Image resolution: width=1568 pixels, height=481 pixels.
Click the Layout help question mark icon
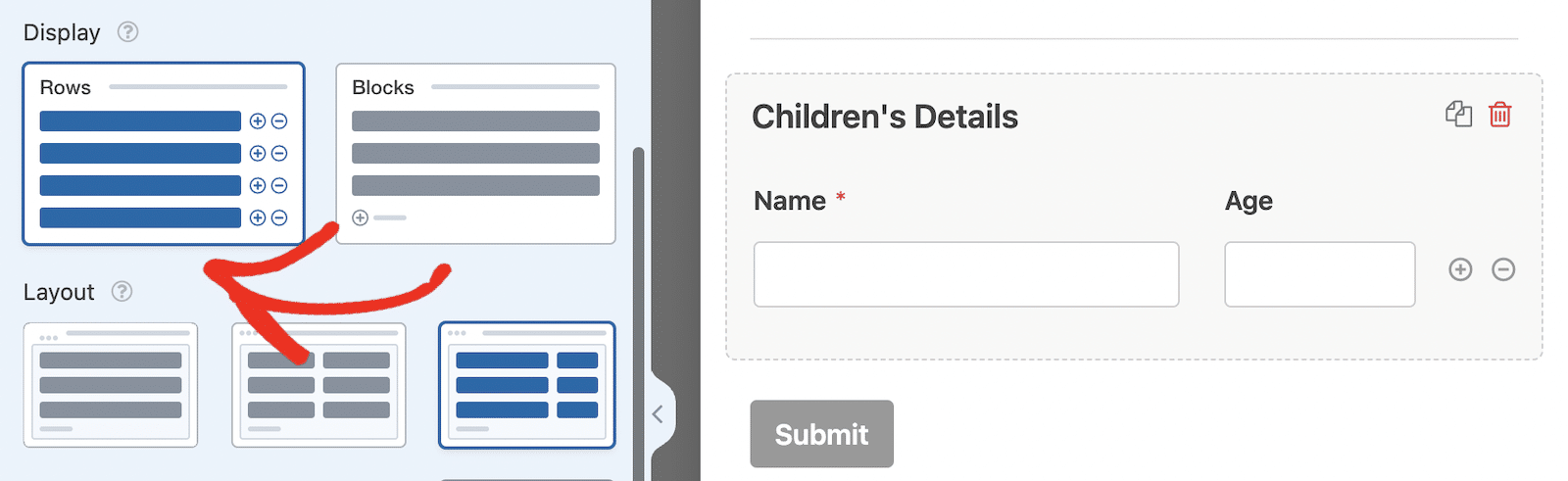pyautogui.click(x=122, y=291)
